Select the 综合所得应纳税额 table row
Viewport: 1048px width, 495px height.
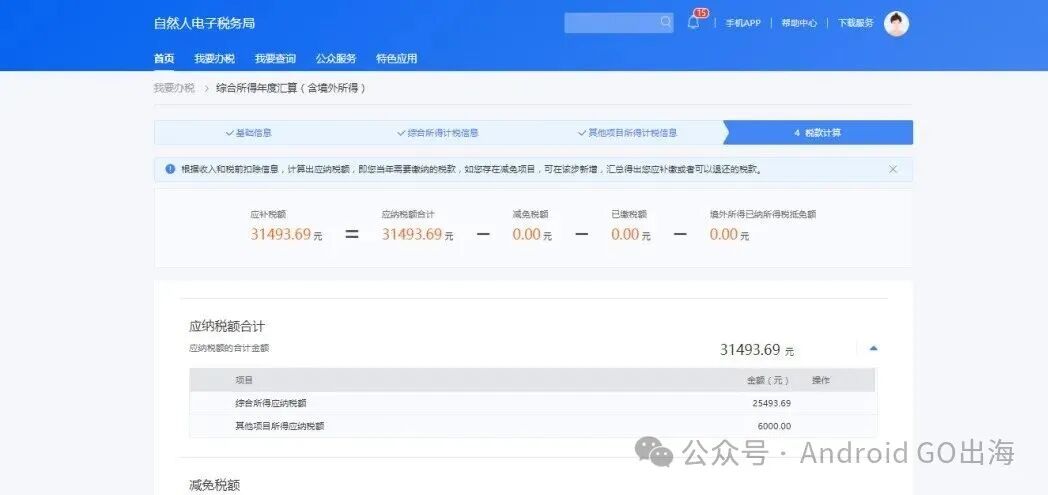click(533, 403)
